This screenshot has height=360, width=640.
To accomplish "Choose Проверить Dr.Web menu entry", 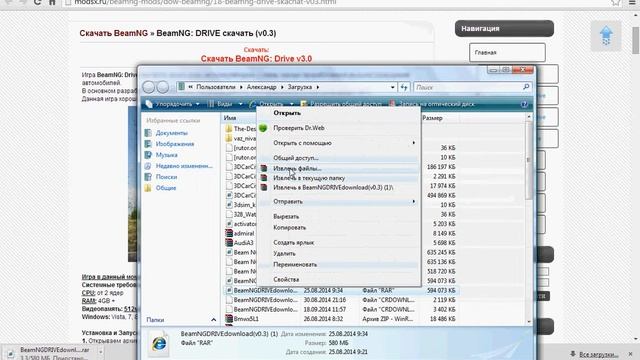I will pyautogui.click(x=299, y=128).
